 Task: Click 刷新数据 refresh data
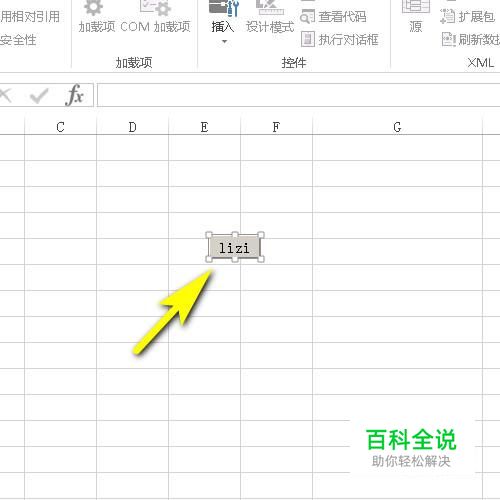(470, 39)
